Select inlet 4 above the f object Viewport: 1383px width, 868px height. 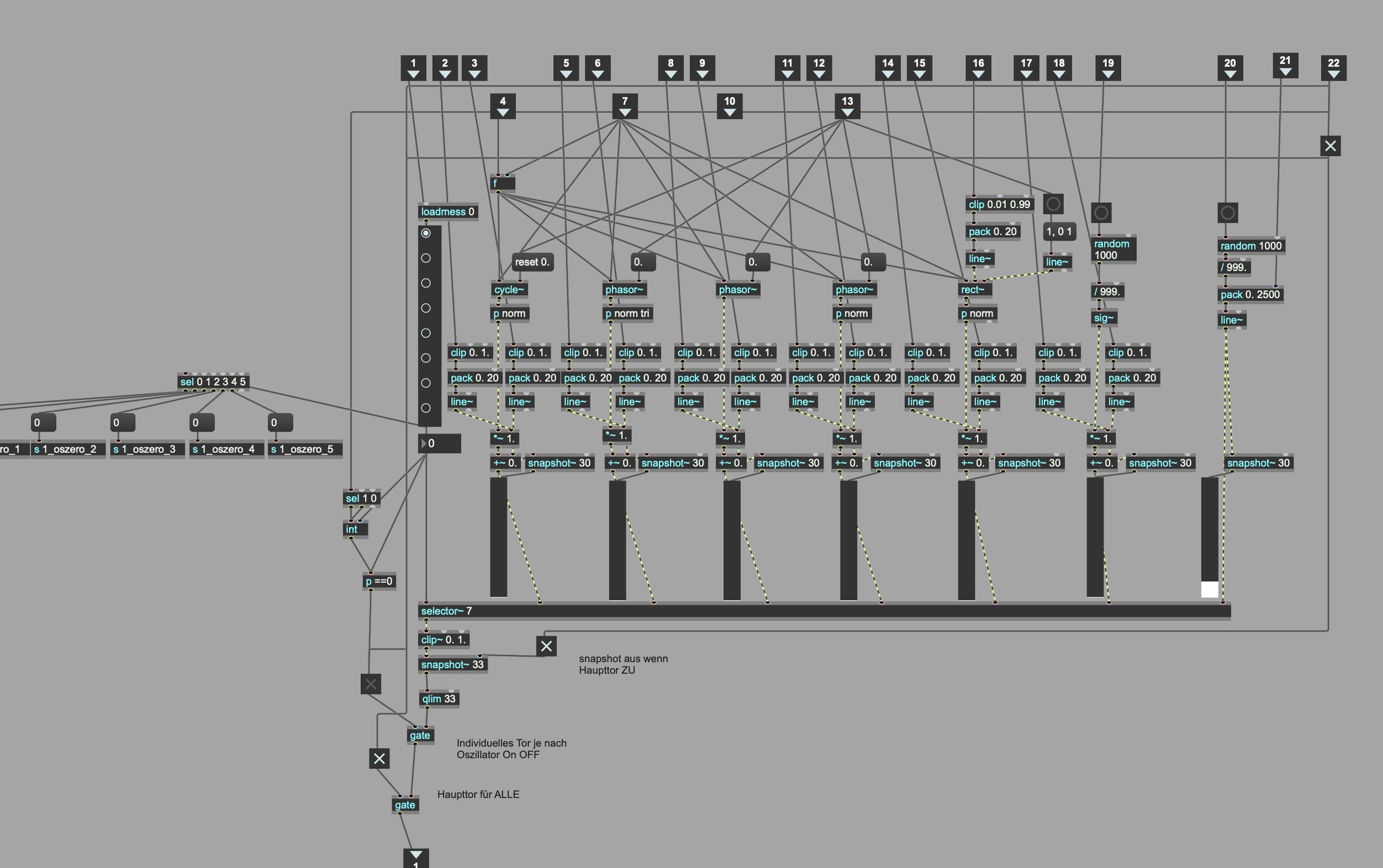click(502, 106)
